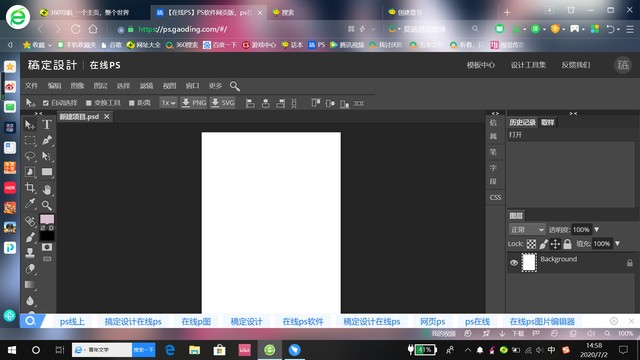The image size is (640, 360).
Task: Open the 模板中心 link
Action: [481, 65]
